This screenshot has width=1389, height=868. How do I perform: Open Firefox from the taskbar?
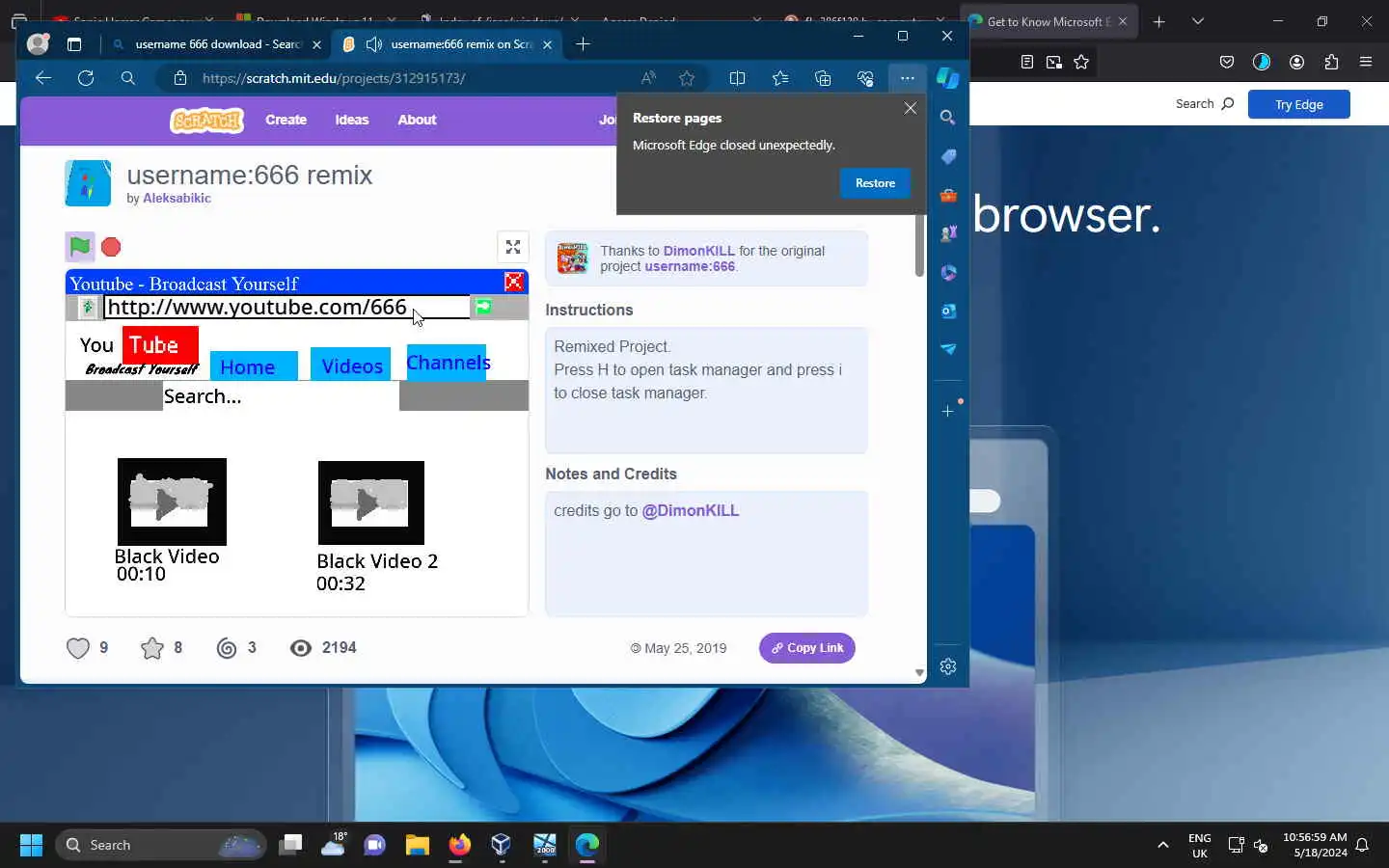(x=459, y=845)
